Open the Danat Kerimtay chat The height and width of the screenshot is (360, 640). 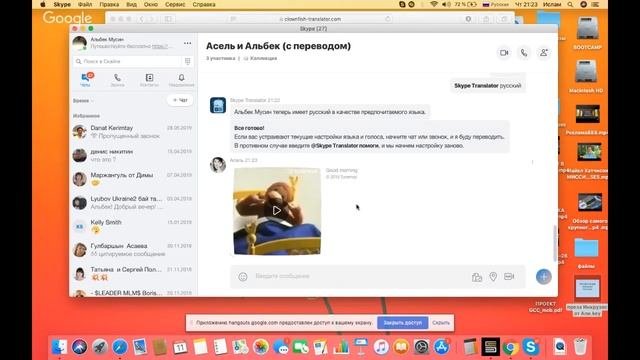pos(133,132)
